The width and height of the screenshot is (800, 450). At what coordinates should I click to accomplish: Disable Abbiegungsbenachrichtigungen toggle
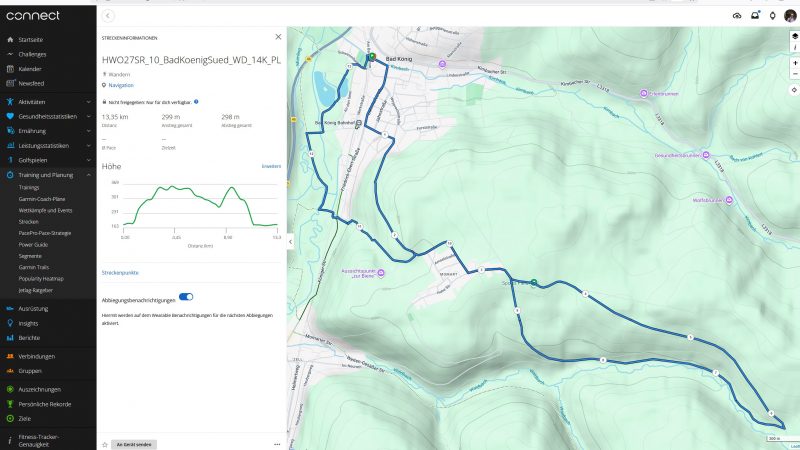(186, 297)
